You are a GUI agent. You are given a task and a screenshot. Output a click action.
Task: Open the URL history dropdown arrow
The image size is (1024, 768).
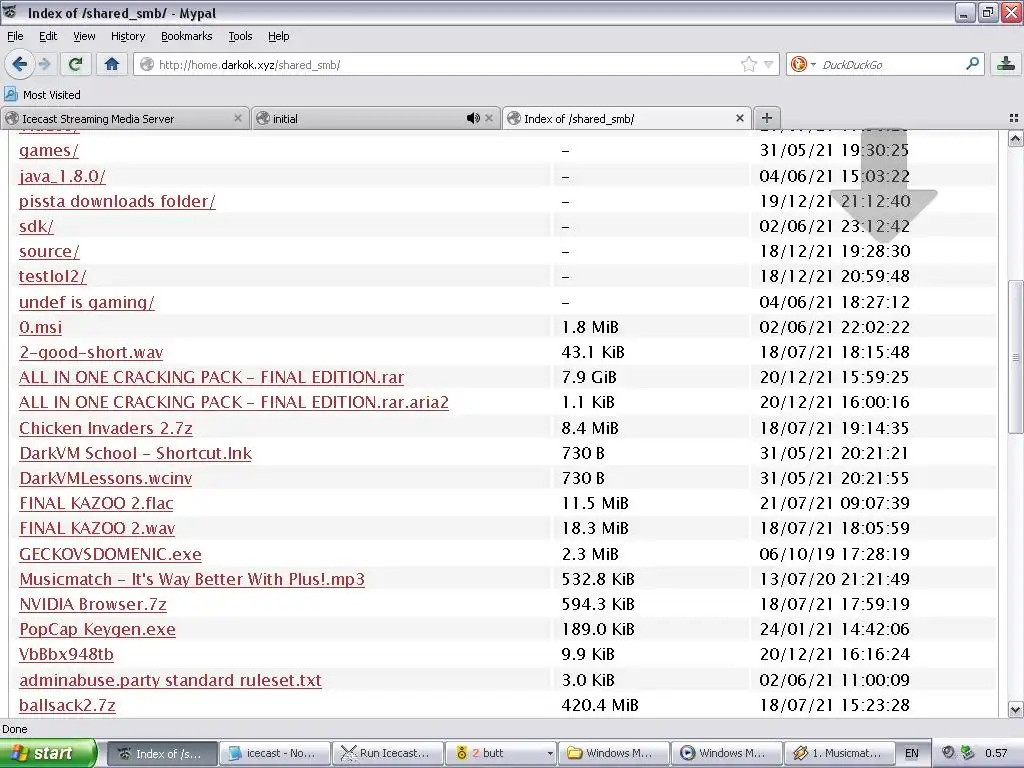[x=769, y=64]
